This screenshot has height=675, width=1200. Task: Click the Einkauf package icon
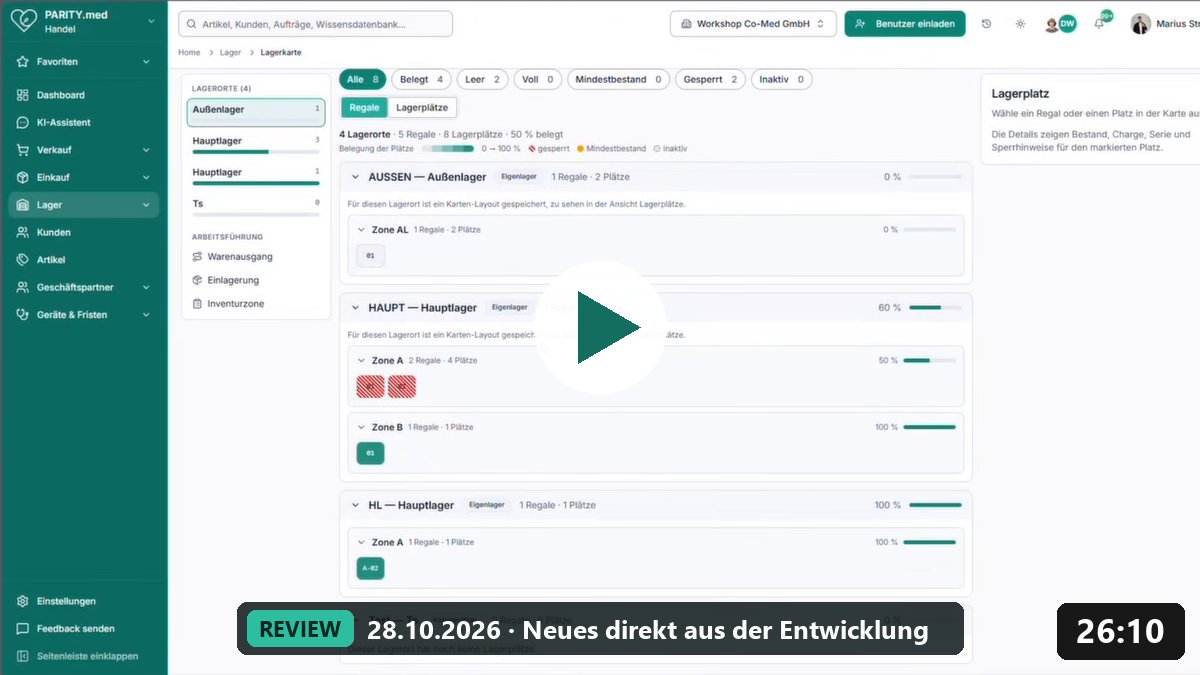coord(22,178)
